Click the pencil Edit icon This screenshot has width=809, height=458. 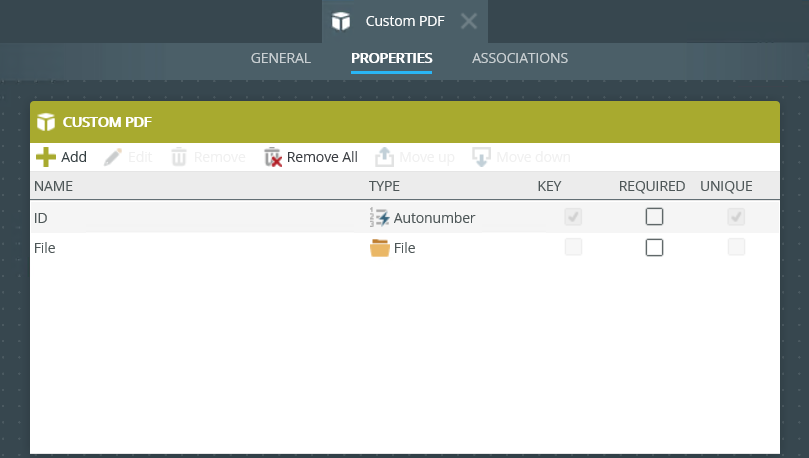point(113,157)
